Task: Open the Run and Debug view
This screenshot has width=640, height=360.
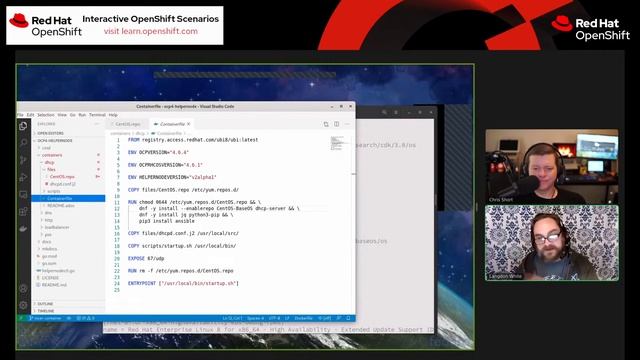Action: [x=23, y=178]
